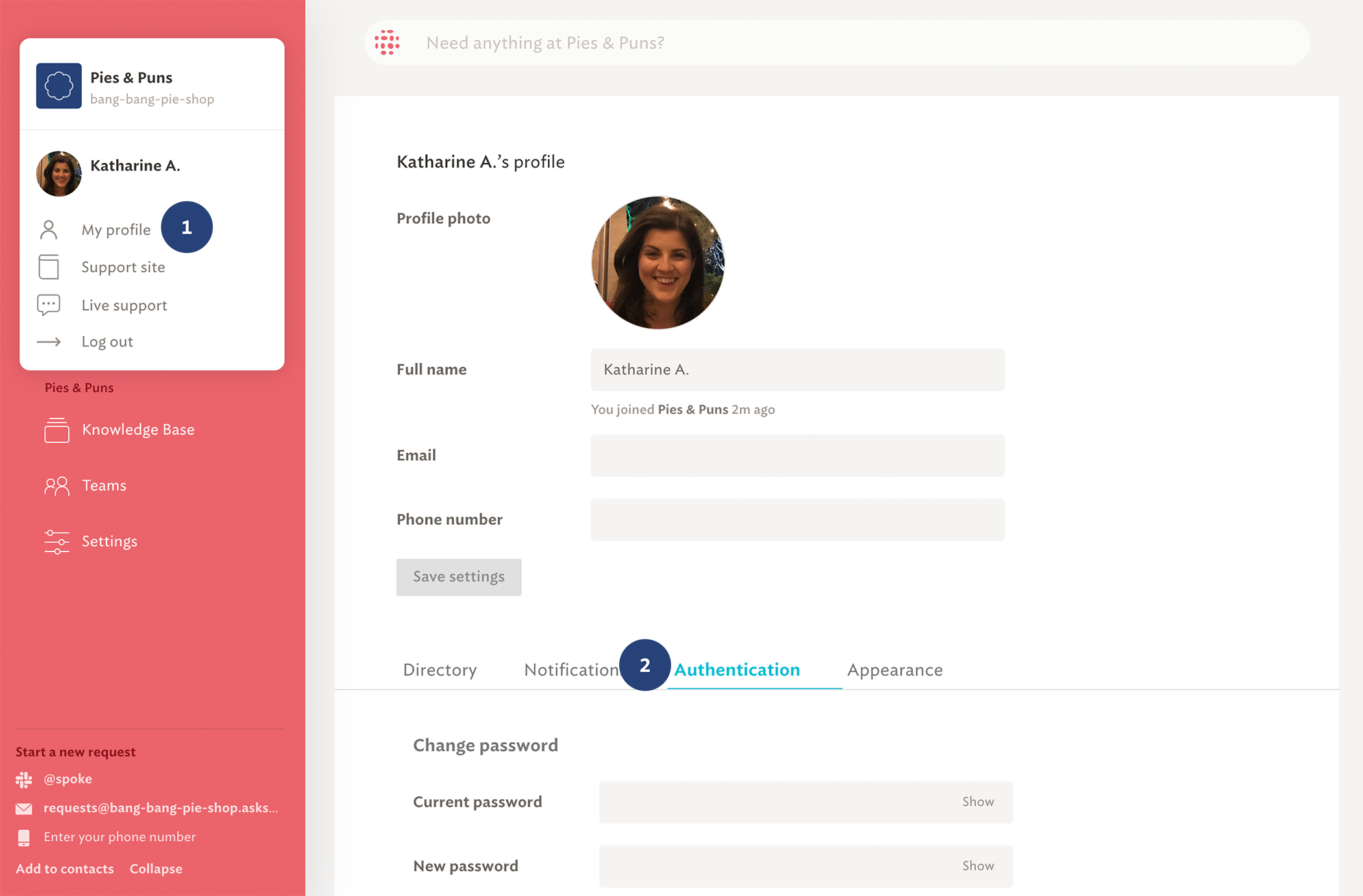
Task: Click the Enter your phone number link
Action: (119, 837)
